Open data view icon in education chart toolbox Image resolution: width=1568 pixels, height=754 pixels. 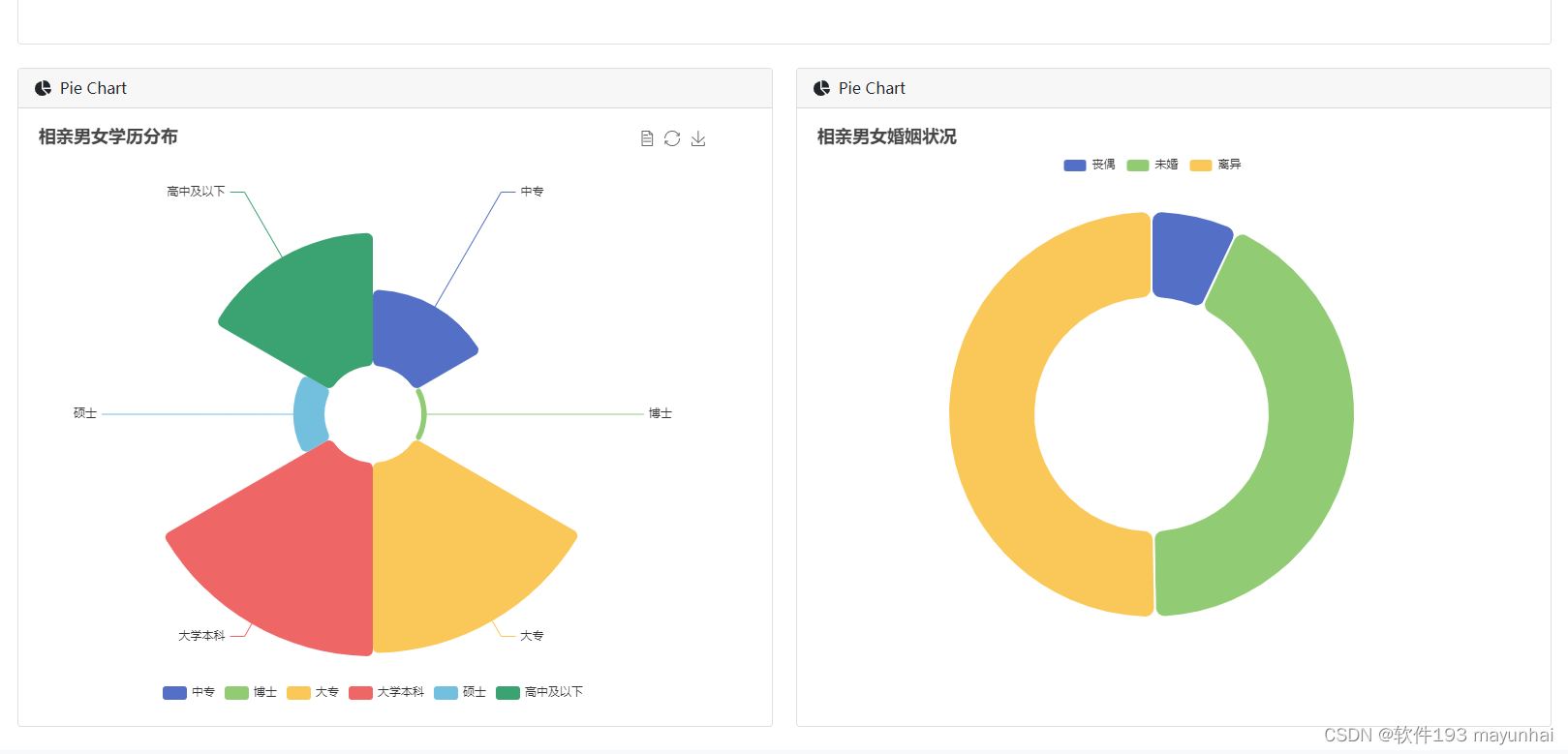(647, 138)
